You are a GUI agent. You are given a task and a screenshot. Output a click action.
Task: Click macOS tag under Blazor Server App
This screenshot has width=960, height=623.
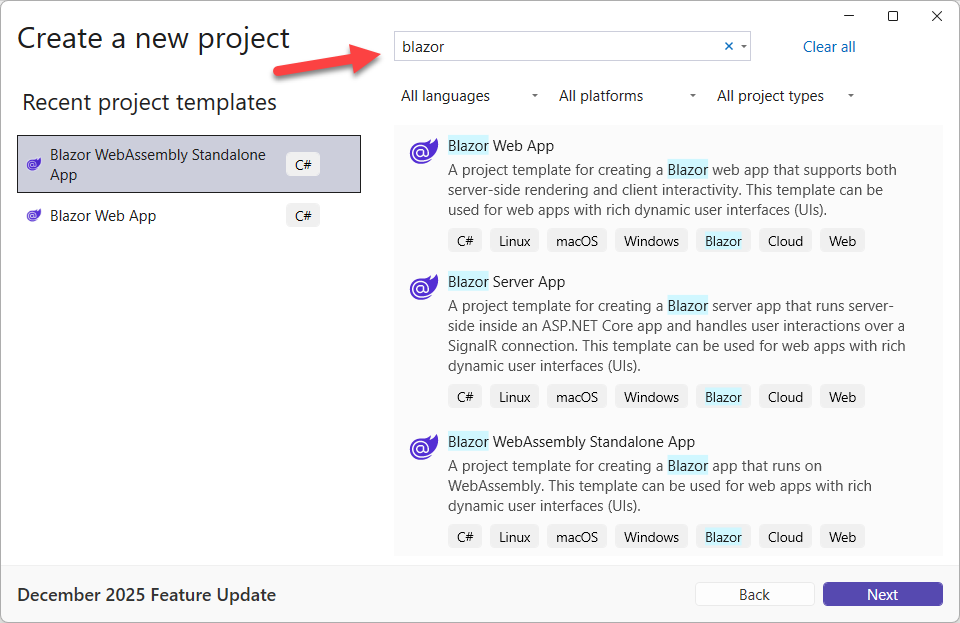click(577, 397)
